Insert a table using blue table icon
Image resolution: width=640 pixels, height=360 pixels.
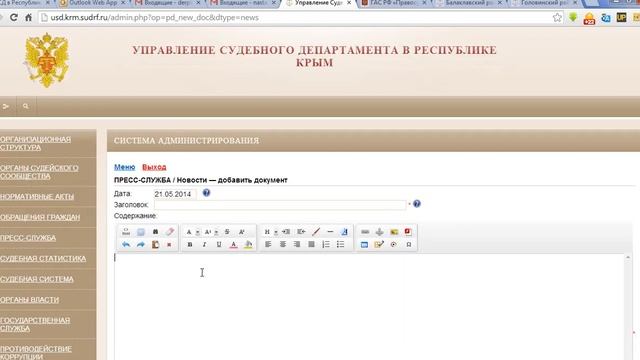tap(364, 244)
